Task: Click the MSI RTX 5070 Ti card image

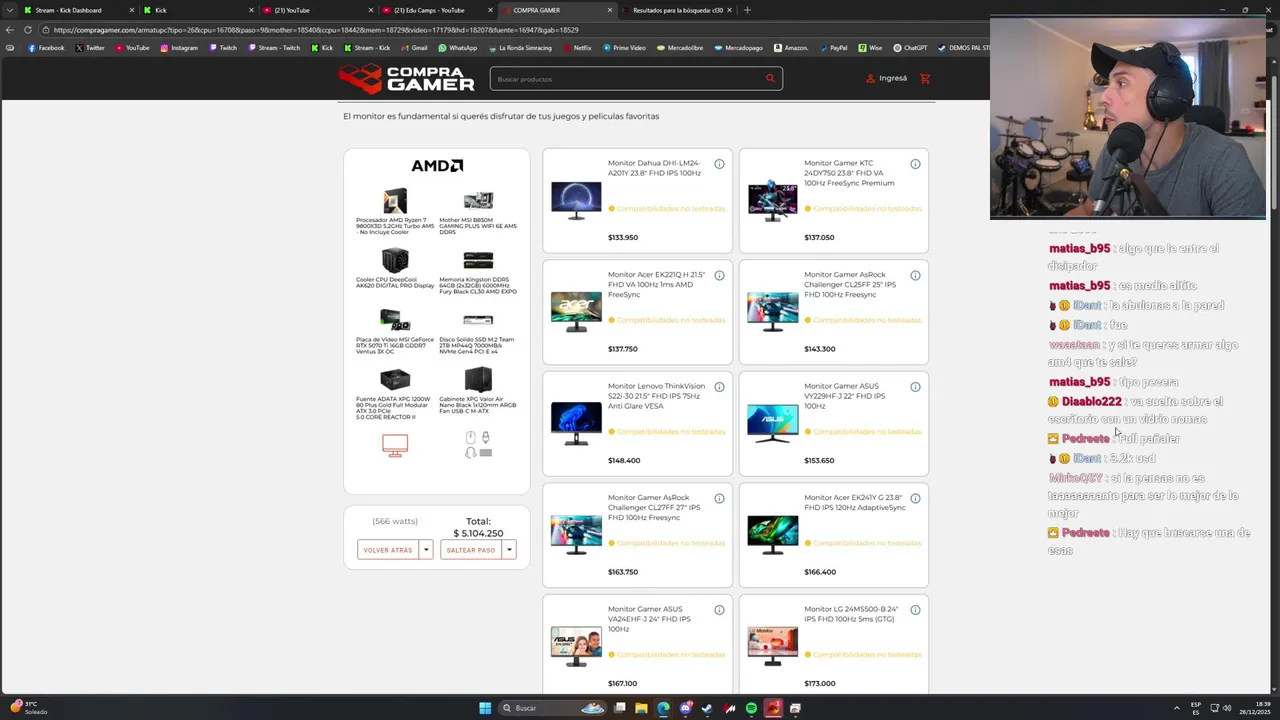Action: pos(395,320)
